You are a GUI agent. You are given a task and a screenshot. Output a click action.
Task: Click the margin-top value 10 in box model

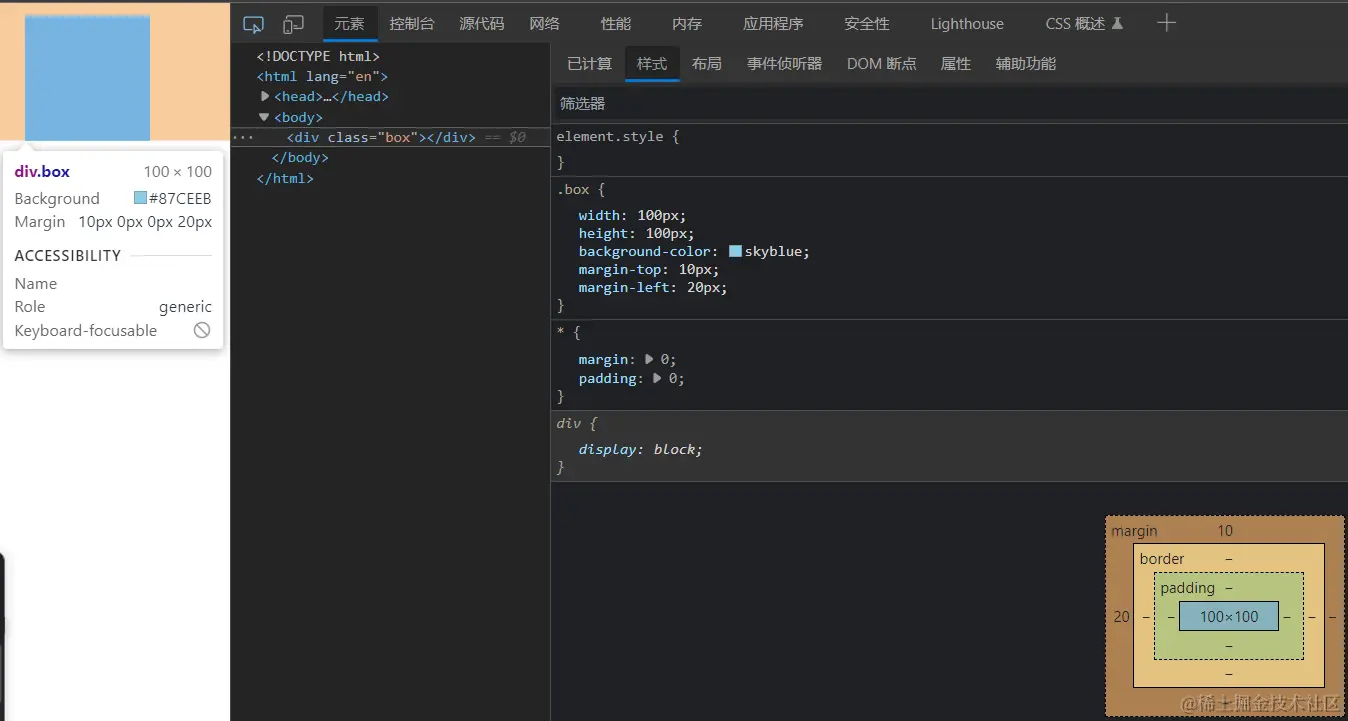tap(1225, 531)
